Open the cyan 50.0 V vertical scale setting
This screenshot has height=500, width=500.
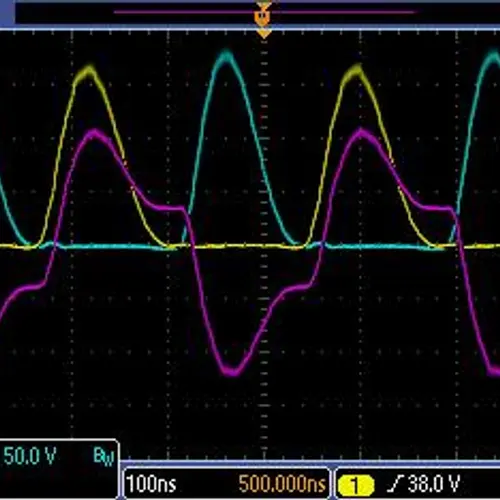[x=29, y=456]
